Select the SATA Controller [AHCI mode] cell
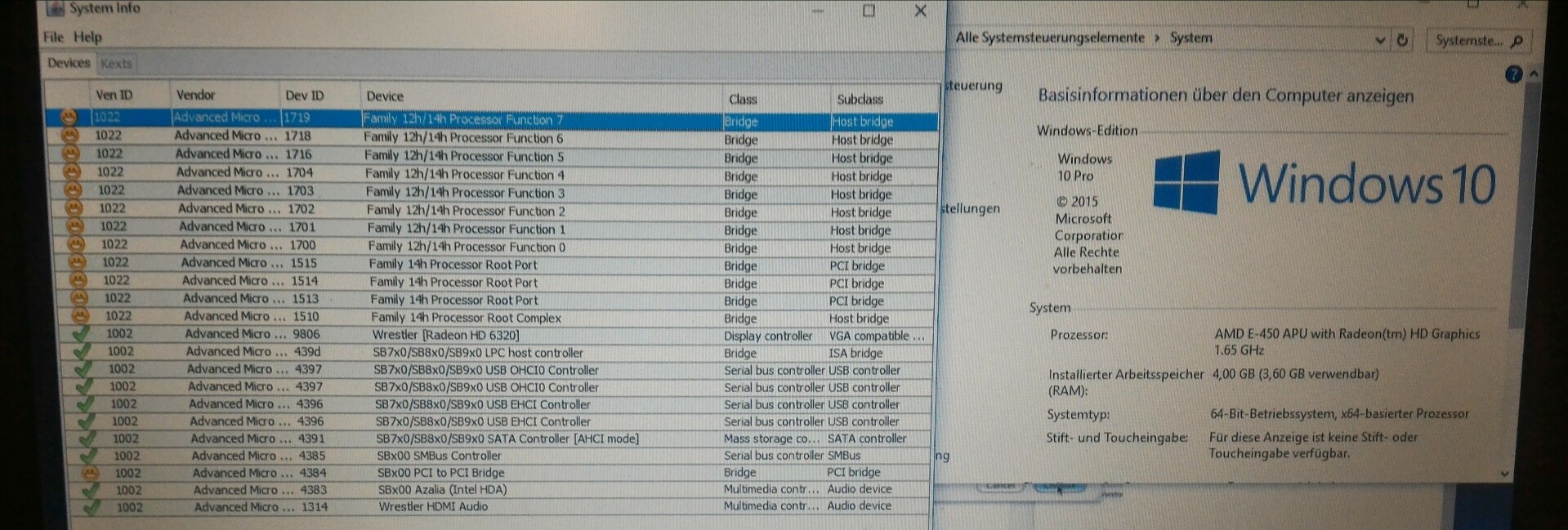Screen dimensions: 1568x530 [x=547, y=439]
